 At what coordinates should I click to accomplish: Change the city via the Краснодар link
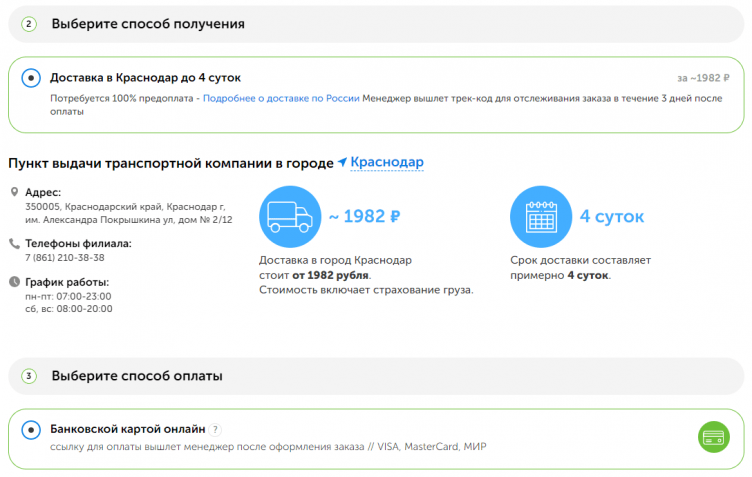tap(387, 162)
